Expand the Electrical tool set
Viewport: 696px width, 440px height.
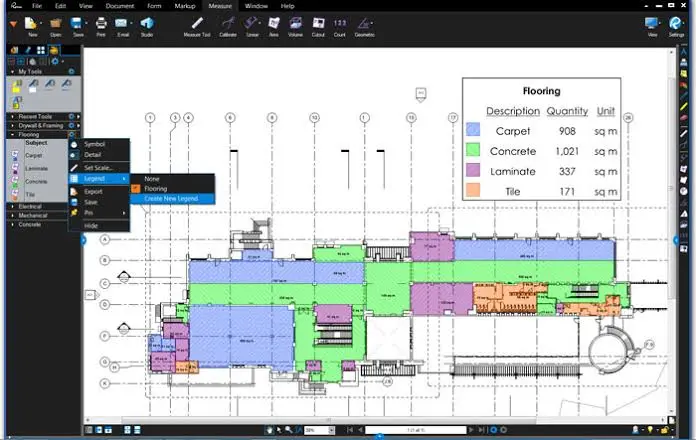[12, 206]
